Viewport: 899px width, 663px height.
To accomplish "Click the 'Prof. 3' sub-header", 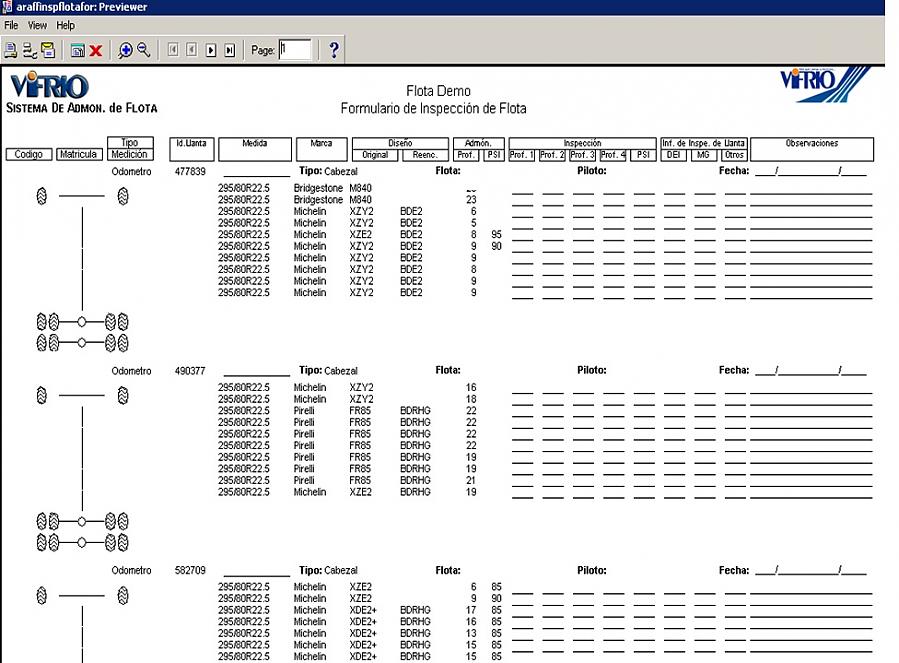I will (583, 155).
